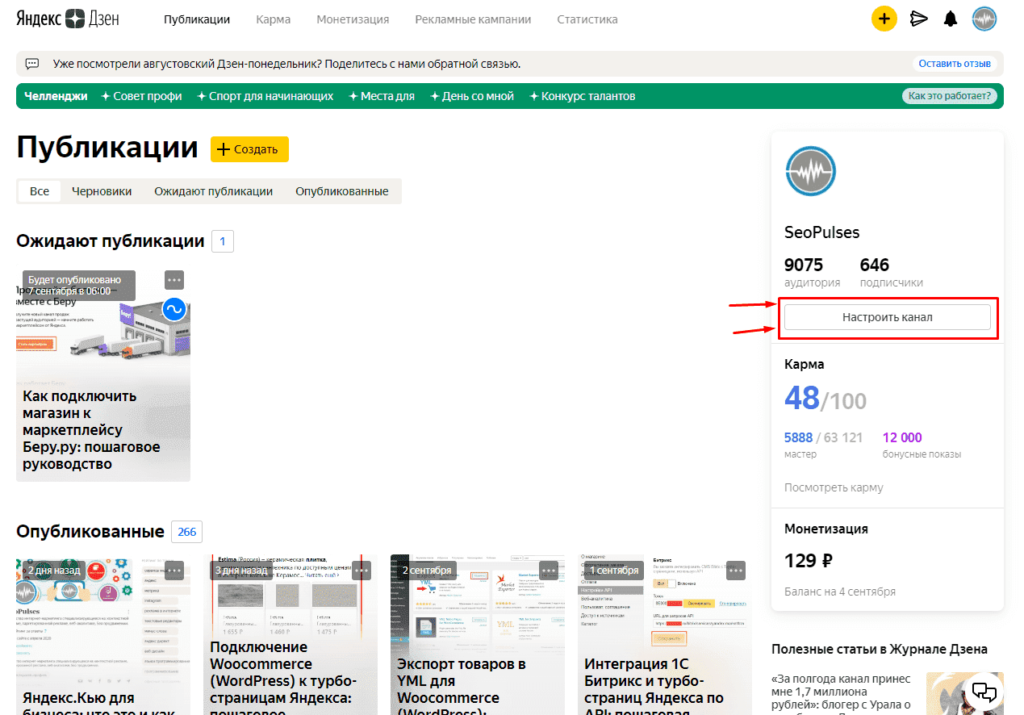The image size is (1024, 715).
Task: Click the speech bubble icon in feedback banner
Action: (32, 64)
